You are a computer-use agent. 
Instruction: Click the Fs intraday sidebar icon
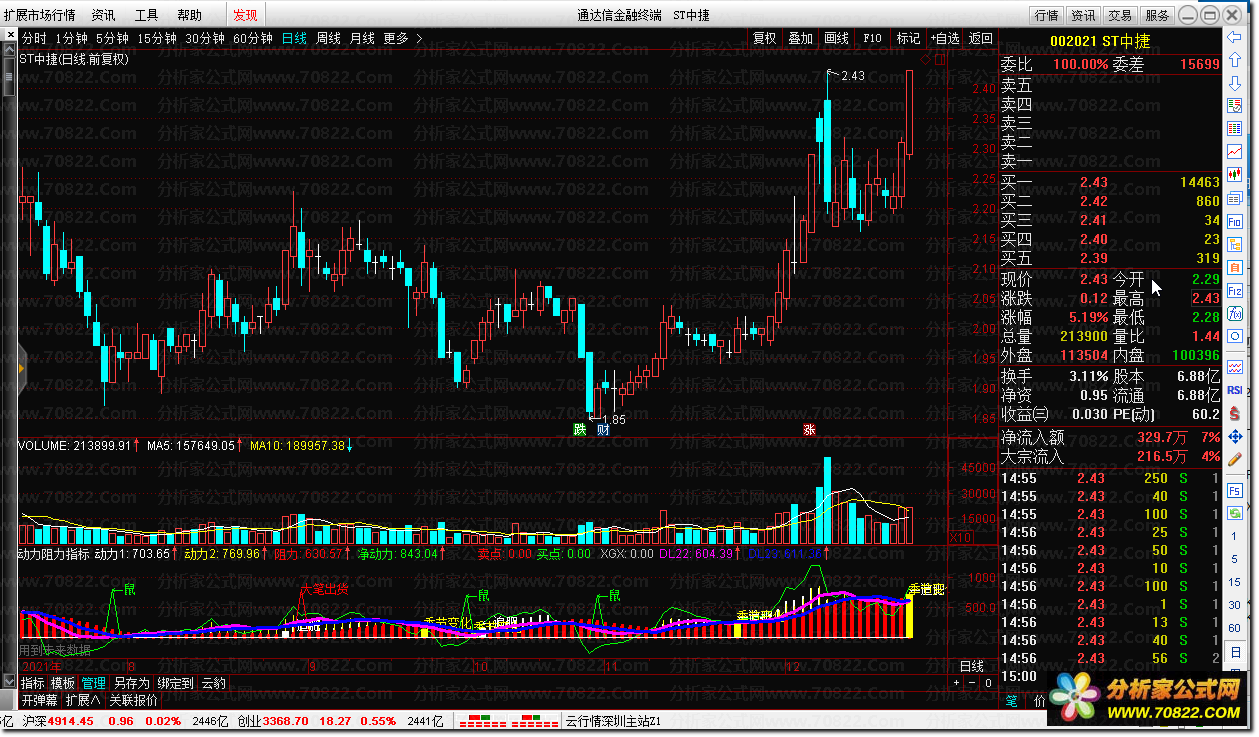[x=1234, y=491]
